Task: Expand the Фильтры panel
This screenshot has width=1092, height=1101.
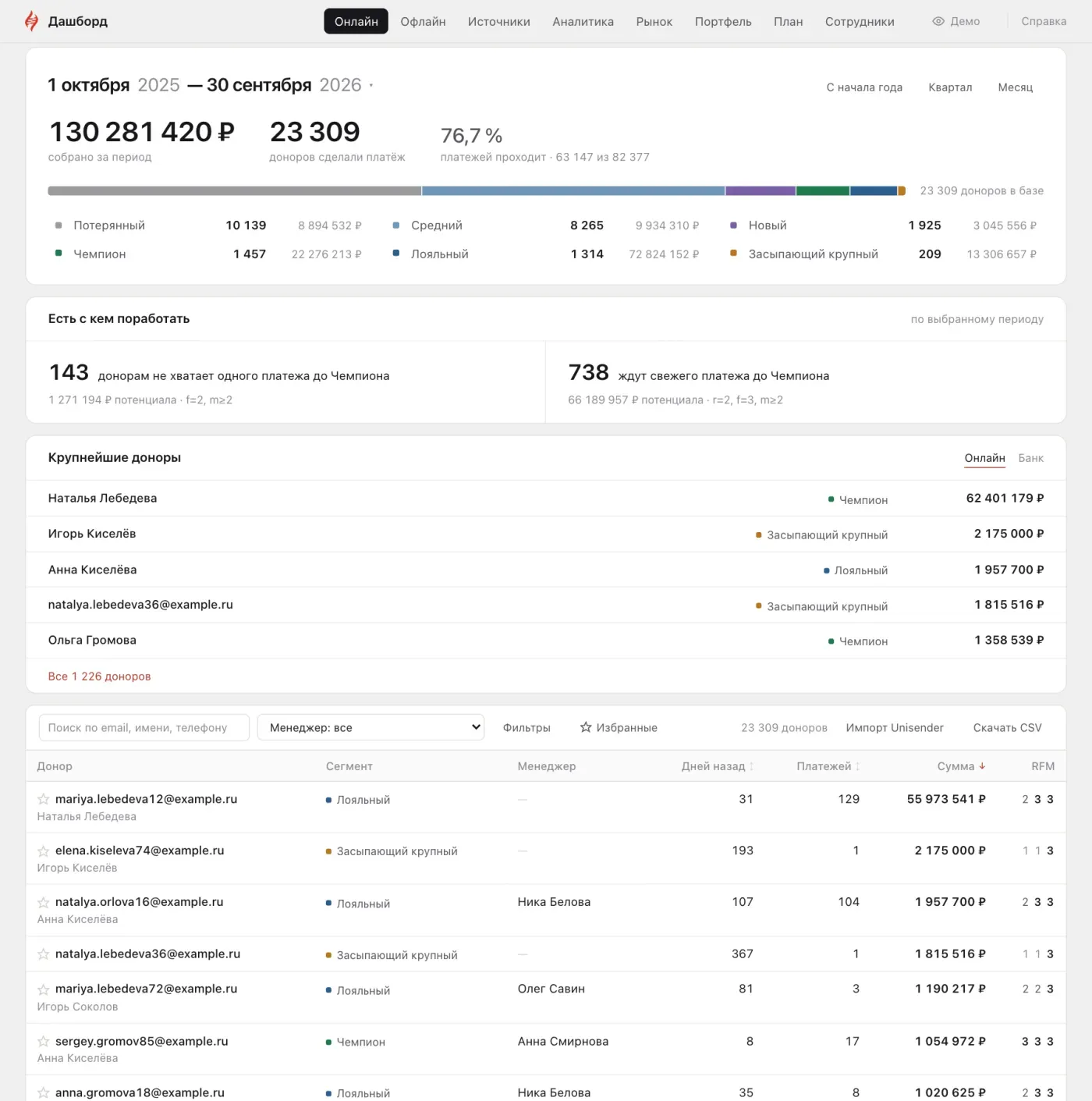Action: click(x=526, y=728)
